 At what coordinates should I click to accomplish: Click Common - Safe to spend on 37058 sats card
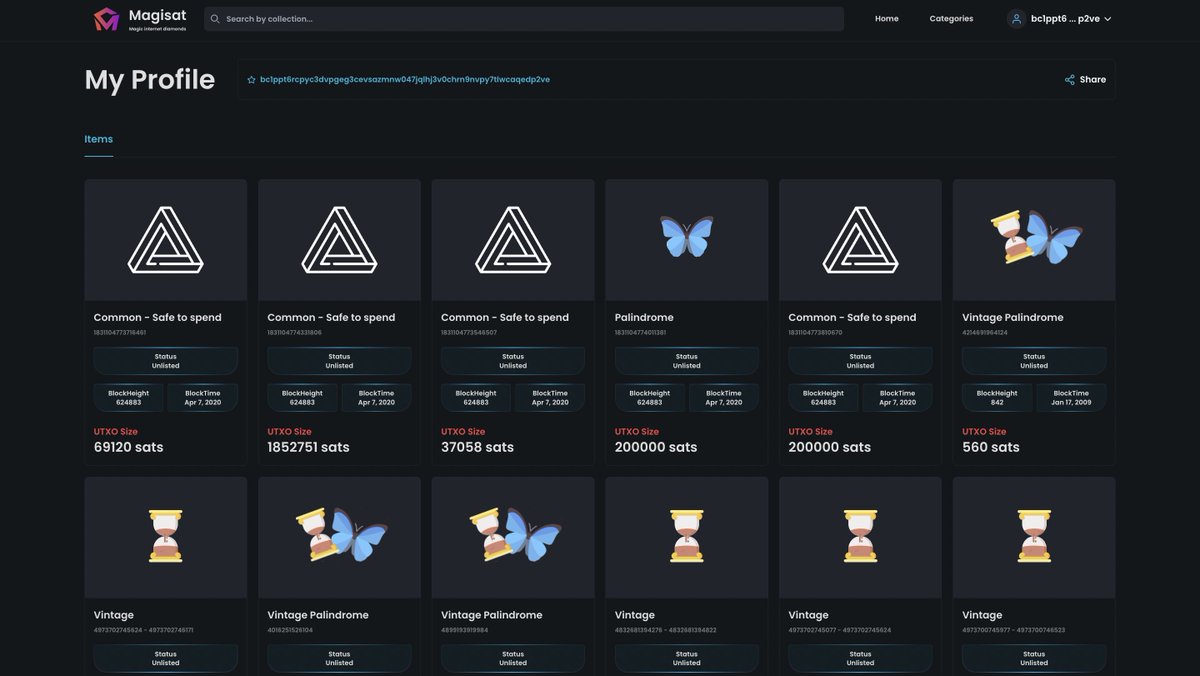coord(505,317)
